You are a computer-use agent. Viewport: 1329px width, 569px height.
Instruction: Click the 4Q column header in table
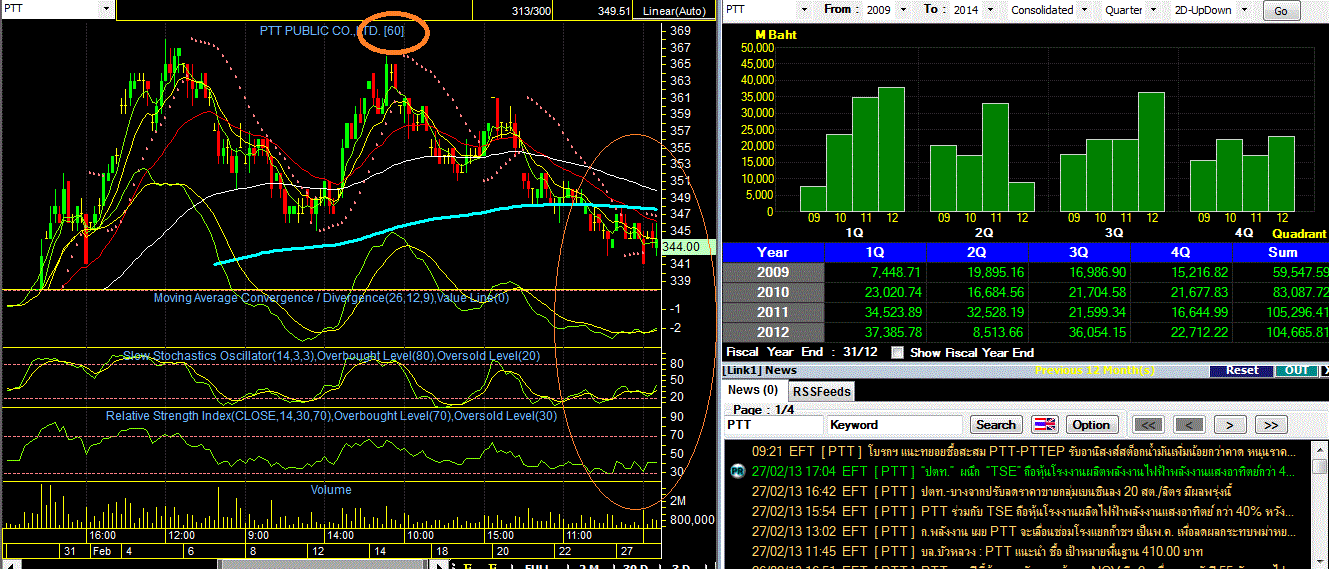pyautogui.click(x=1181, y=252)
